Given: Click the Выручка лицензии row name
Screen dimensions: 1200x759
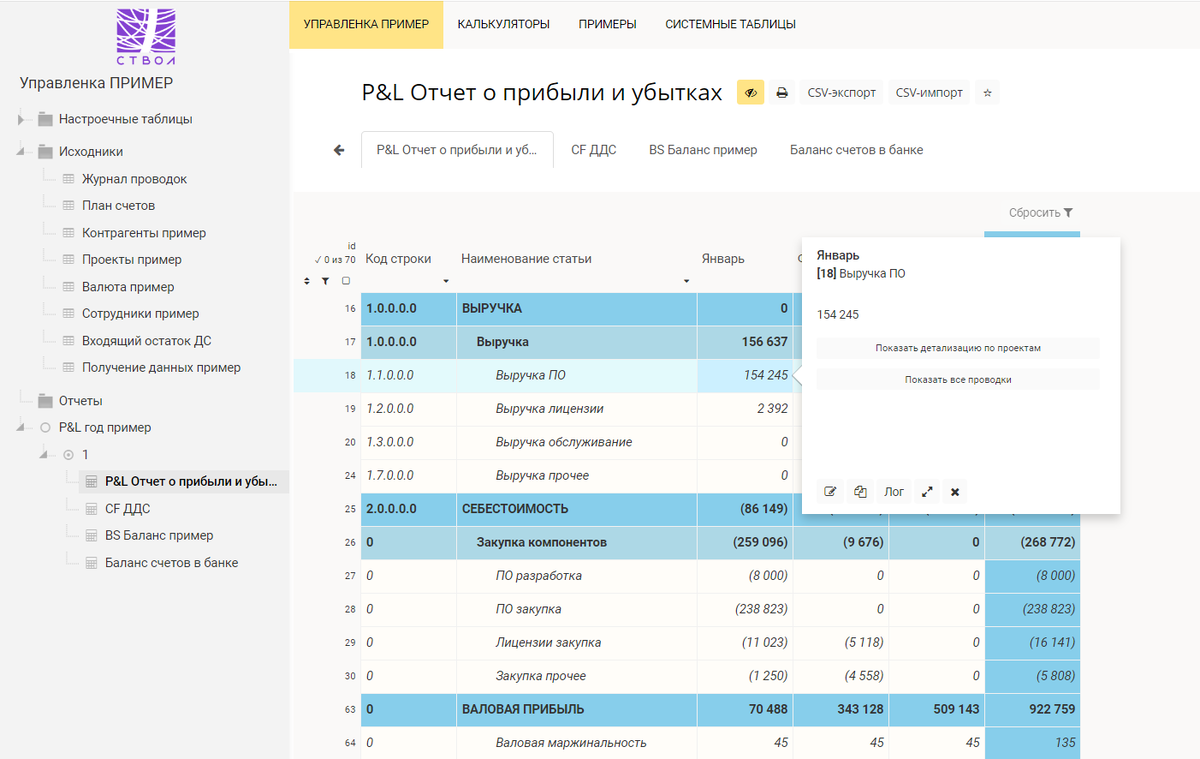Looking at the screenshot, I should coord(549,409).
